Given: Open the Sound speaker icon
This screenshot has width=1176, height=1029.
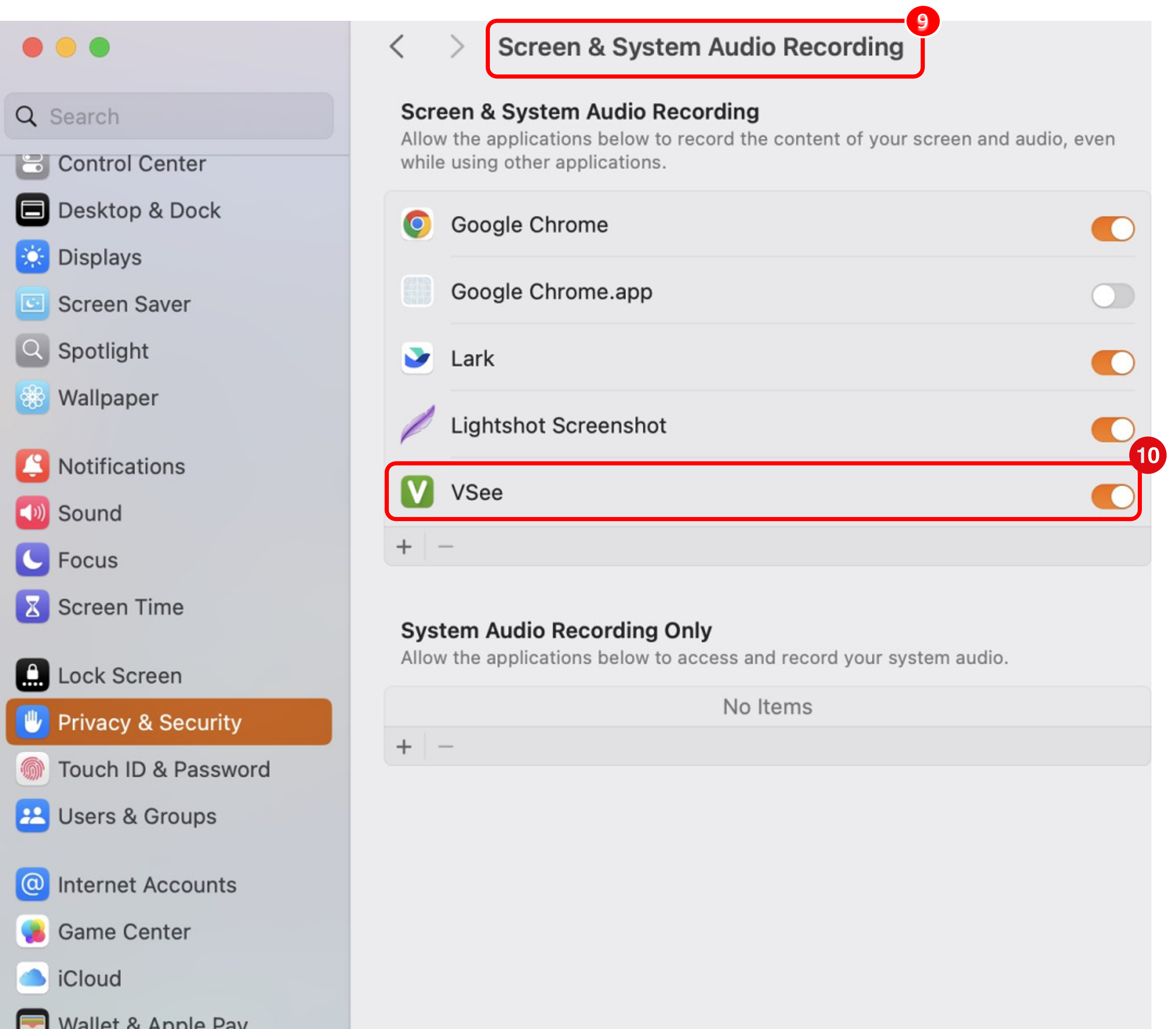Looking at the screenshot, I should (32, 513).
